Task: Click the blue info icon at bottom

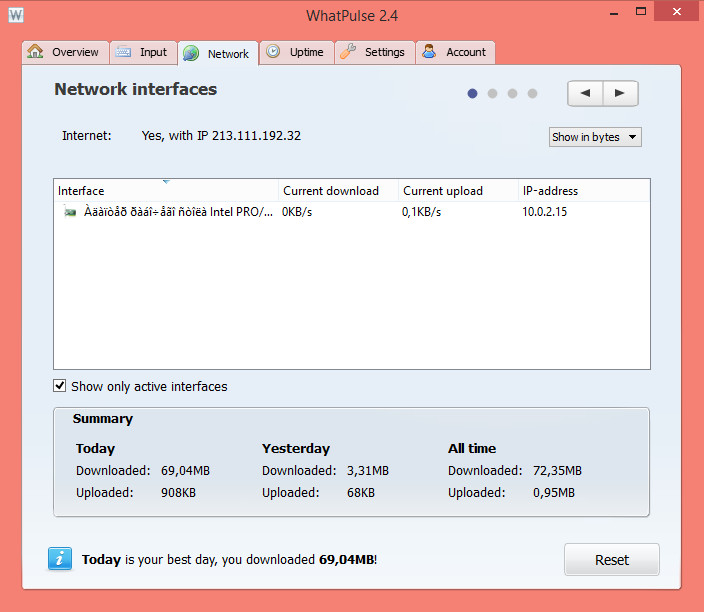Action: pos(60,559)
